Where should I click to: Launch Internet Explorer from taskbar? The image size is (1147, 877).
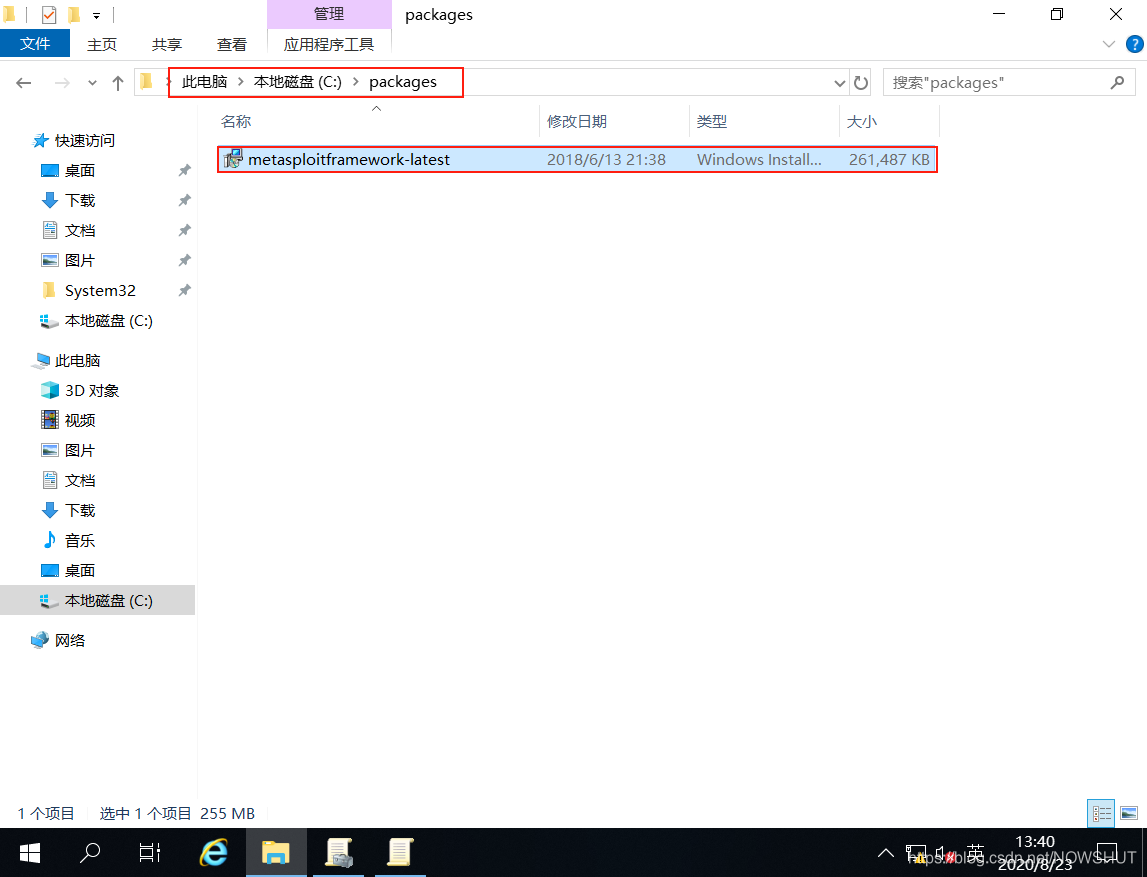[x=214, y=852]
